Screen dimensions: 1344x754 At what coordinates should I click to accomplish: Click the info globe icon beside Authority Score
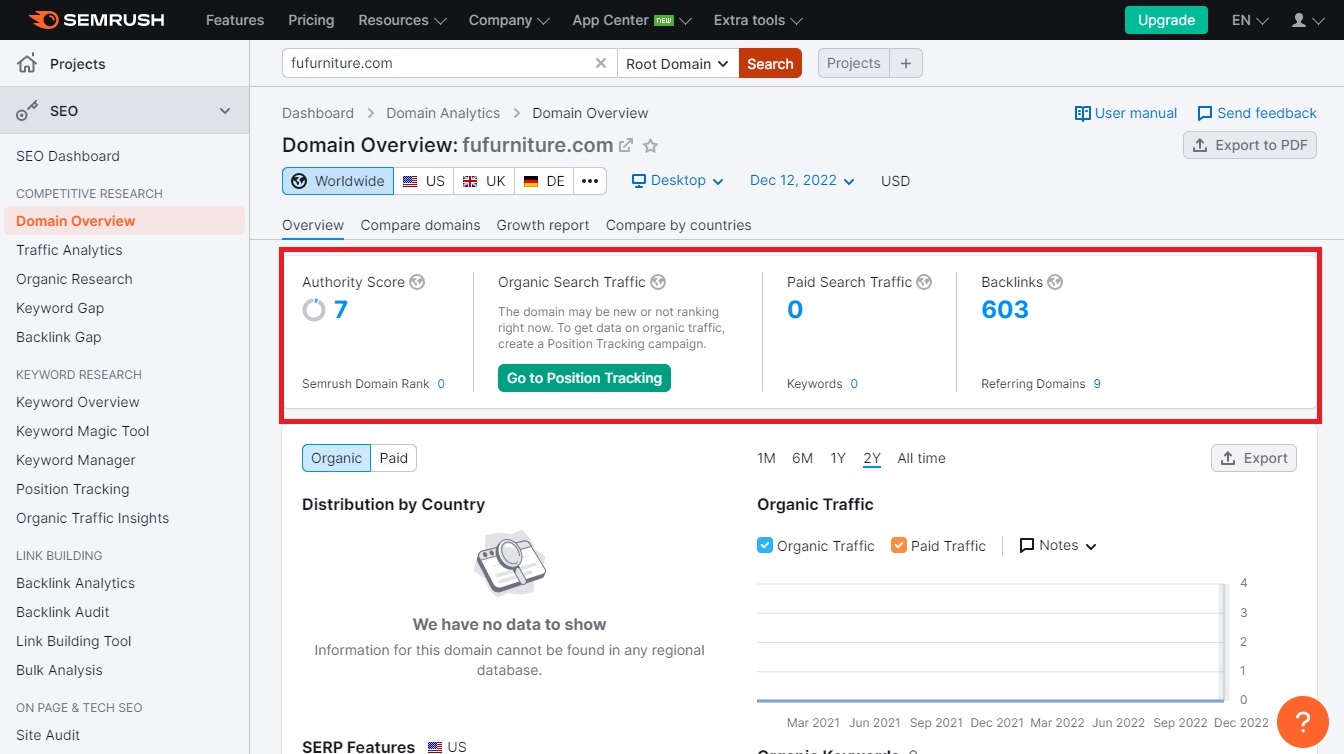click(417, 282)
